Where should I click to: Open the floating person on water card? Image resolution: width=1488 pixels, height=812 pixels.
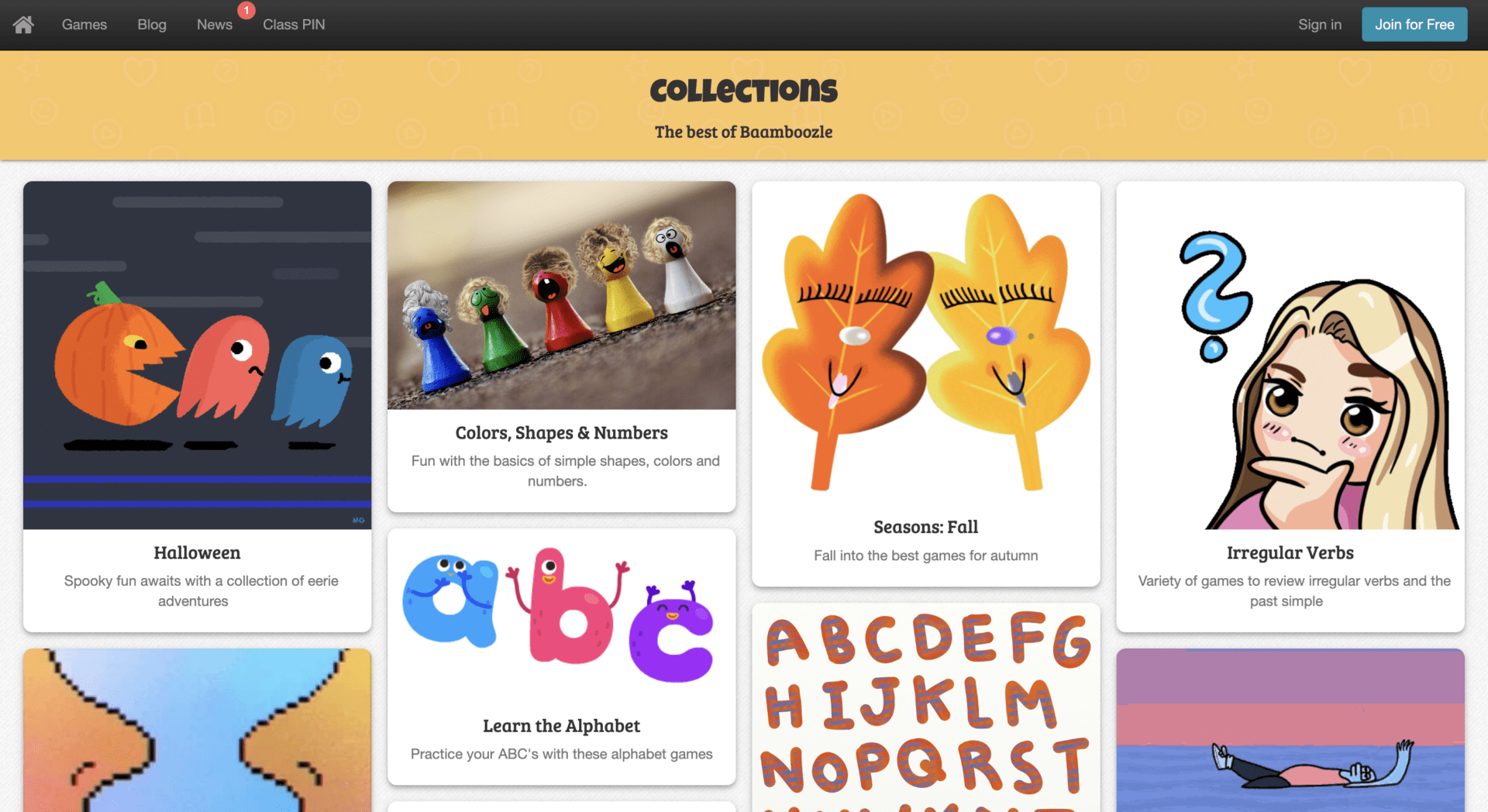pos(1290,730)
